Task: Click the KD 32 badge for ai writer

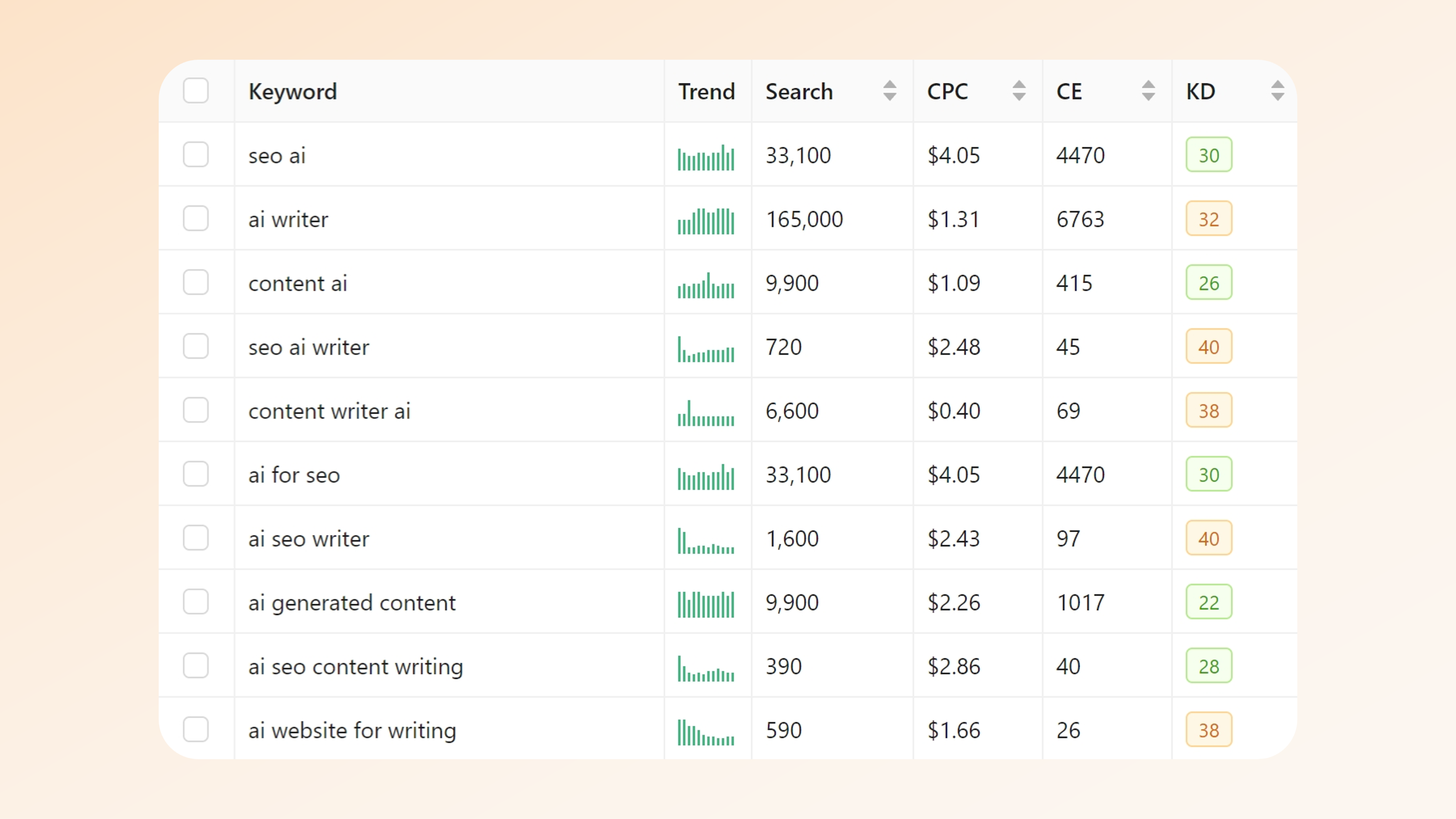Action: click(1208, 219)
